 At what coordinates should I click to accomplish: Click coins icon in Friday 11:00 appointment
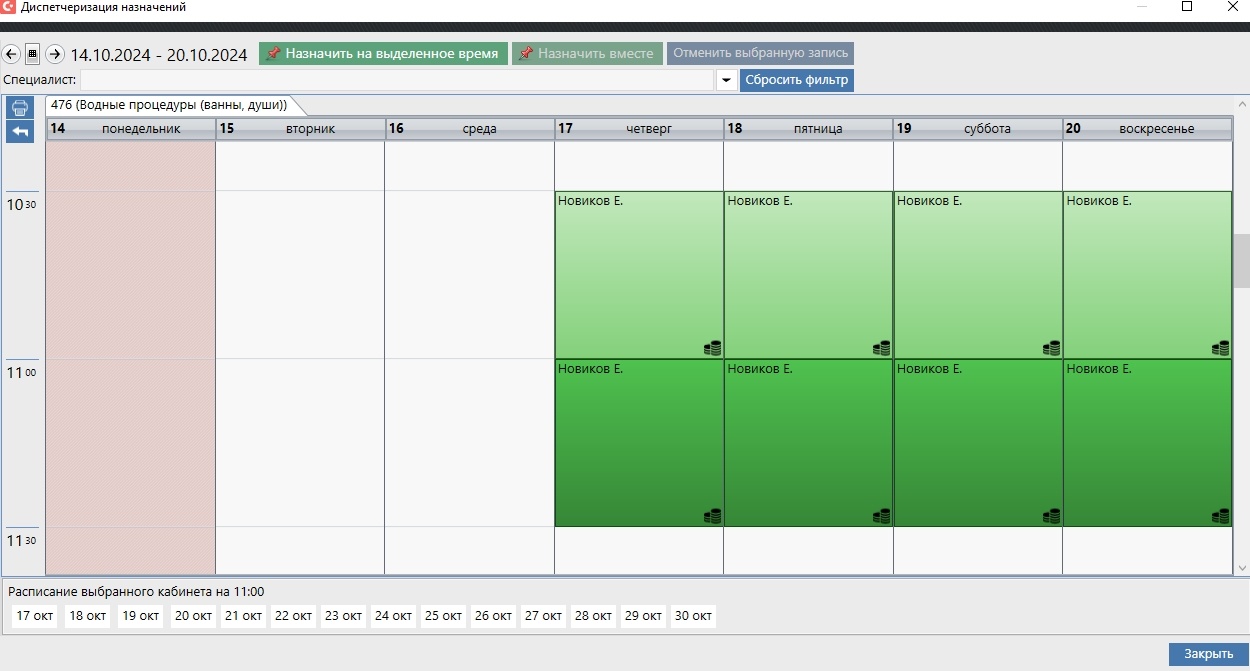point(881,516)
